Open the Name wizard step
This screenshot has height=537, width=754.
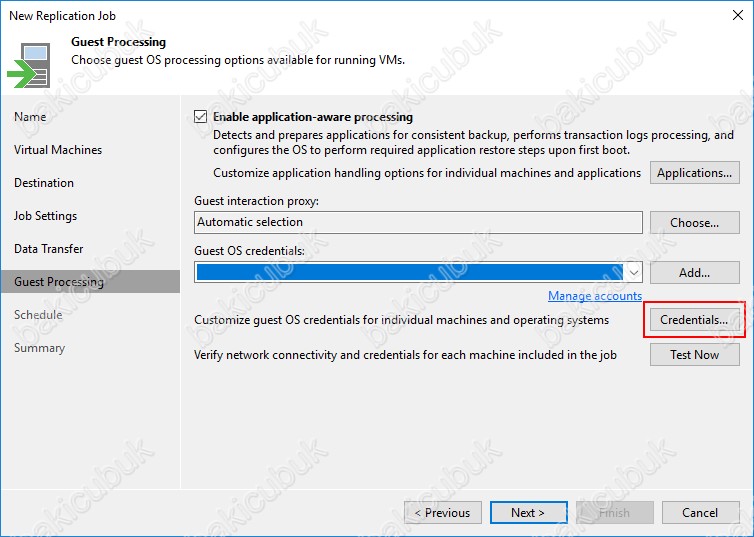pos(30,117)
